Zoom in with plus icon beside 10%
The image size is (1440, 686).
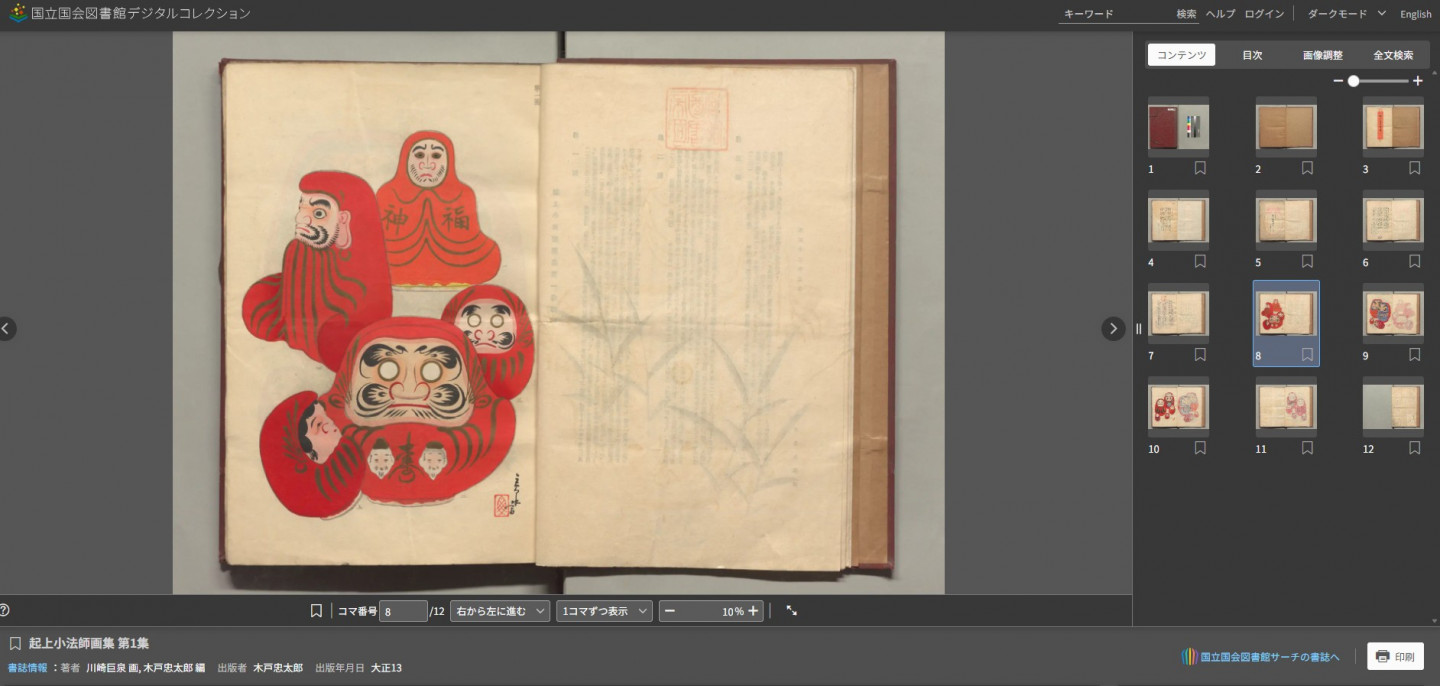(753, 611)
